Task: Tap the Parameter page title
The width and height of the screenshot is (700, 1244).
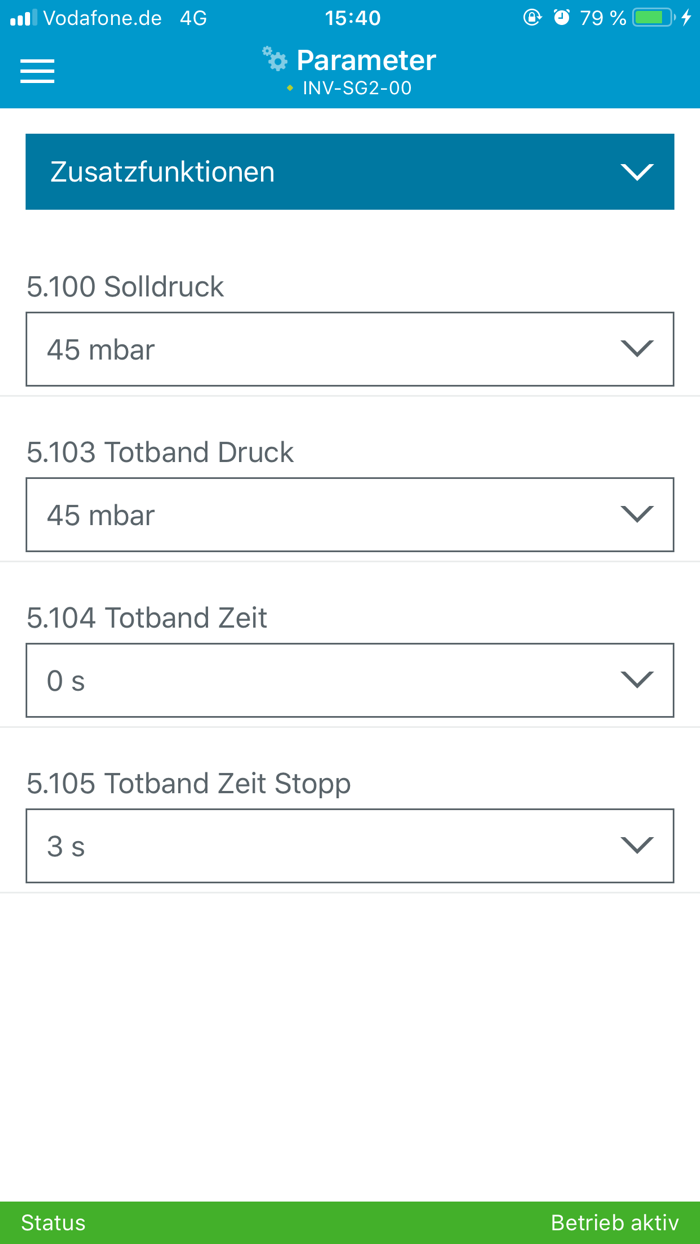Action: (366, 60)
